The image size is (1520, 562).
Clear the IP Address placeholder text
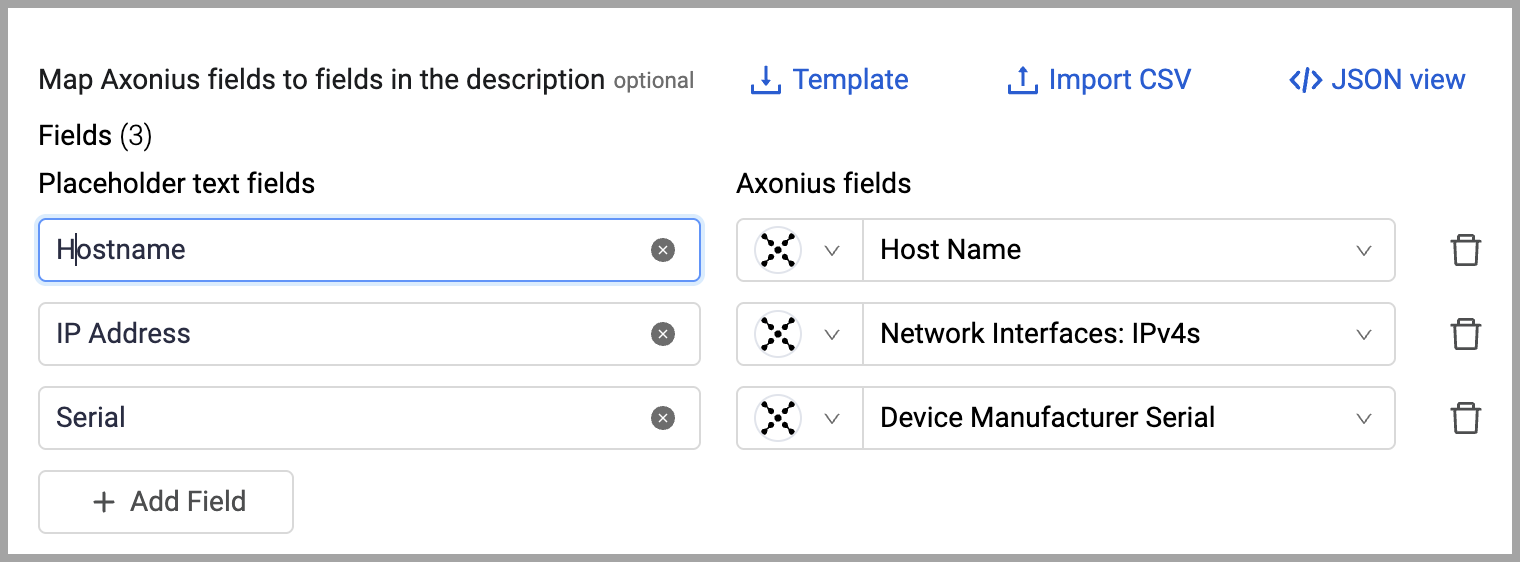coord(663,334)
